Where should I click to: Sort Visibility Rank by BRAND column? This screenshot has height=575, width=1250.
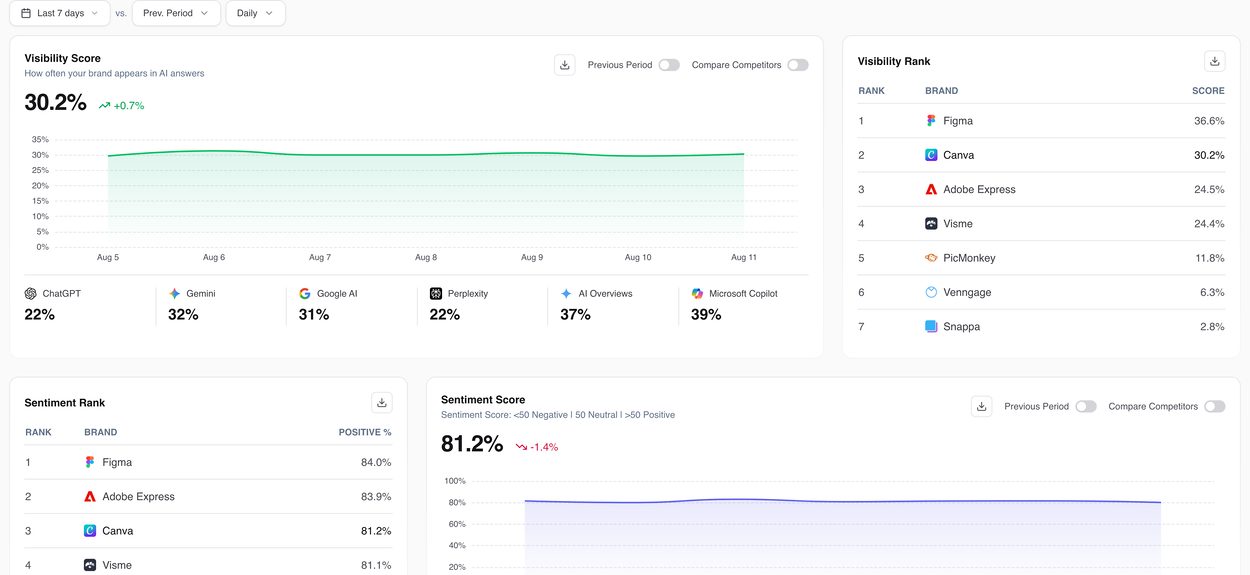point(942,91)
